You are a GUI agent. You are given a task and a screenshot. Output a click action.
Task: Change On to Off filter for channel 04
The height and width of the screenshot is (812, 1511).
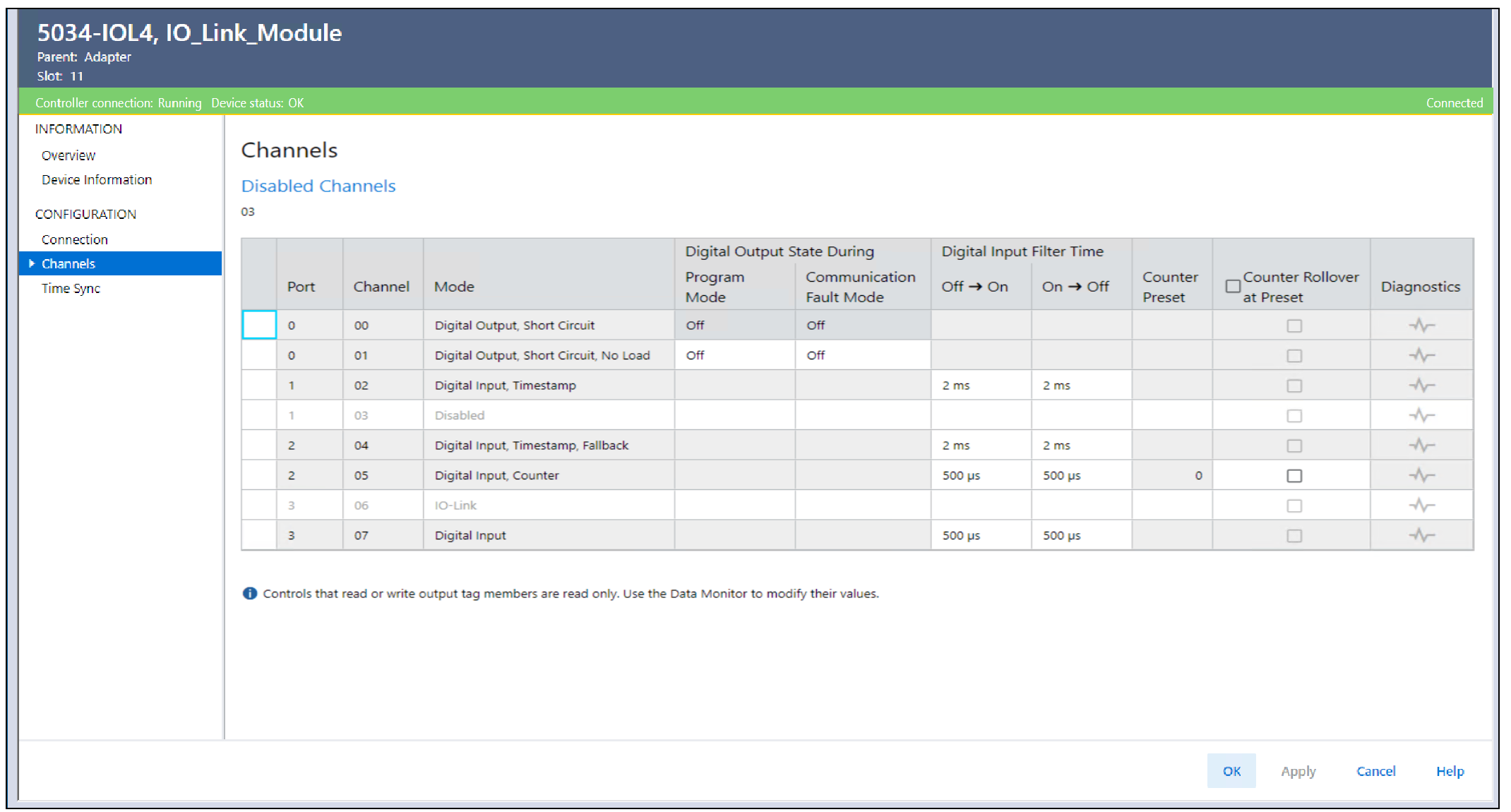(1082, 446)
